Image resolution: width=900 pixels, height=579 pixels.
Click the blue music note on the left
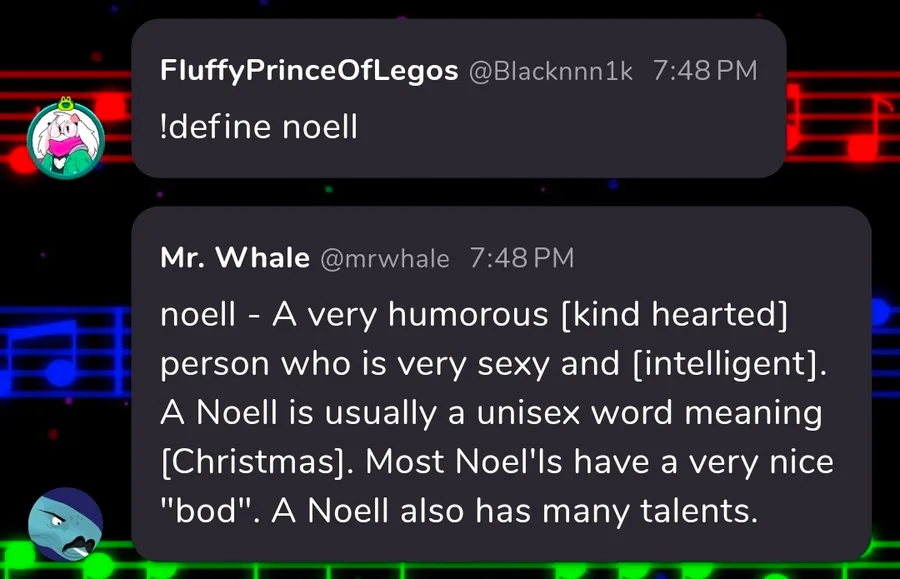point(62,372)
